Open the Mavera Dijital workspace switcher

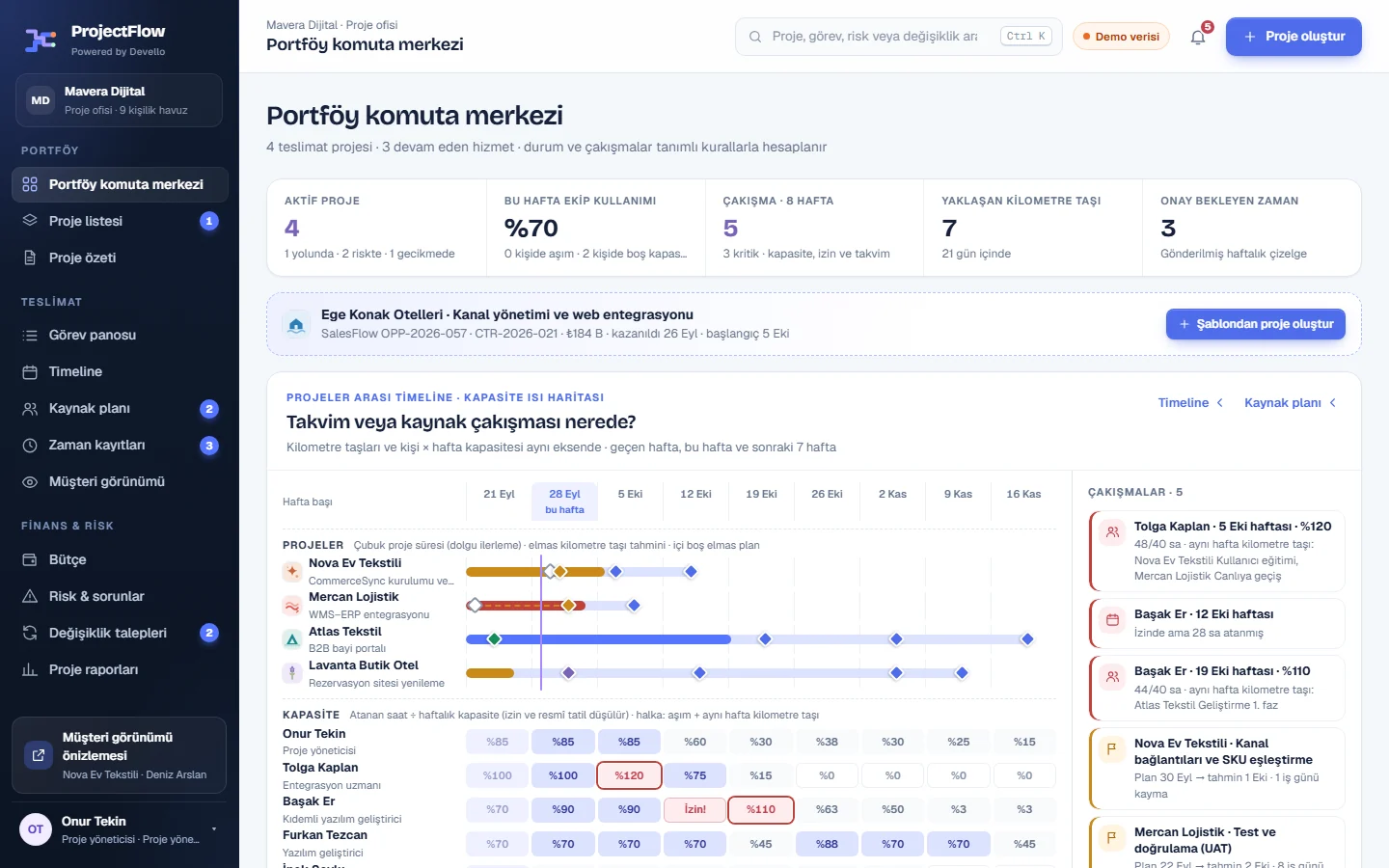[119, 100]
